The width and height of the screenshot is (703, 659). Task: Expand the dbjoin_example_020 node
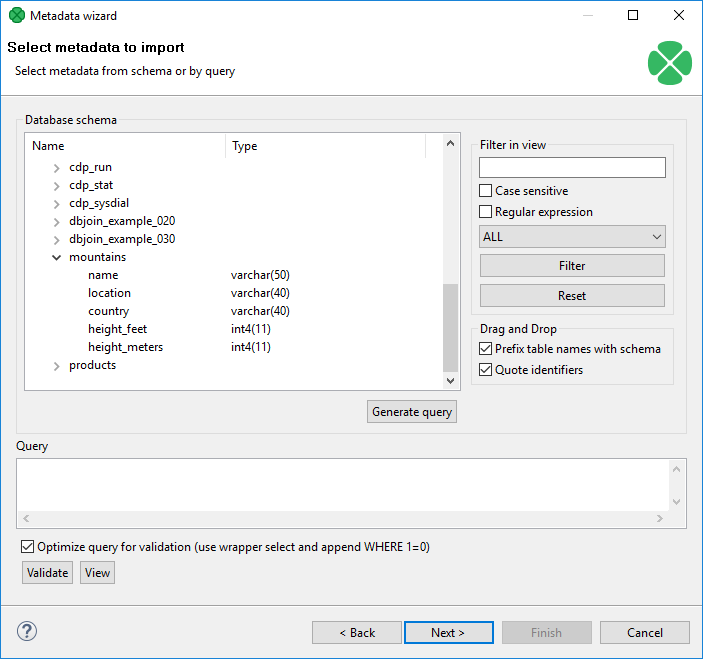[57, 222]
